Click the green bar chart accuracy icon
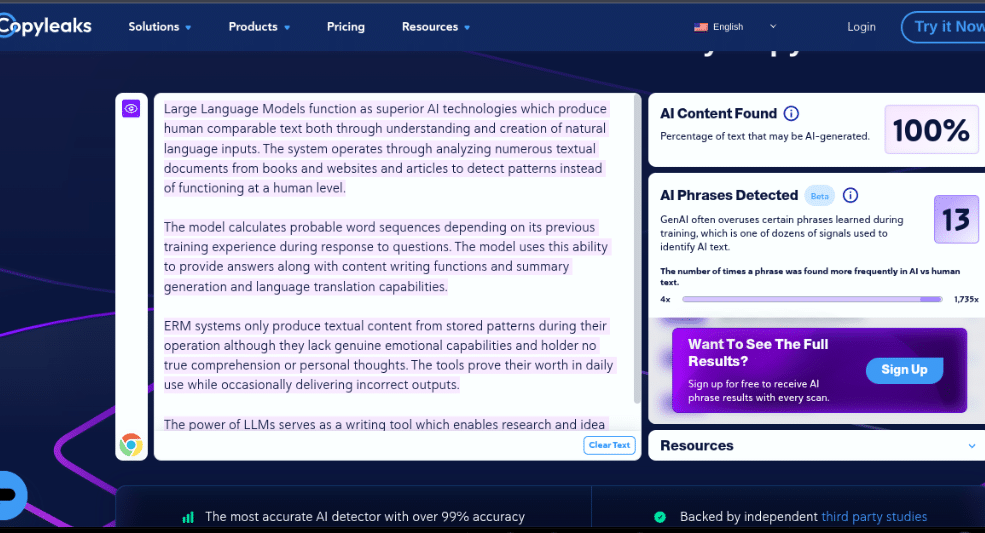 (188, 517)
